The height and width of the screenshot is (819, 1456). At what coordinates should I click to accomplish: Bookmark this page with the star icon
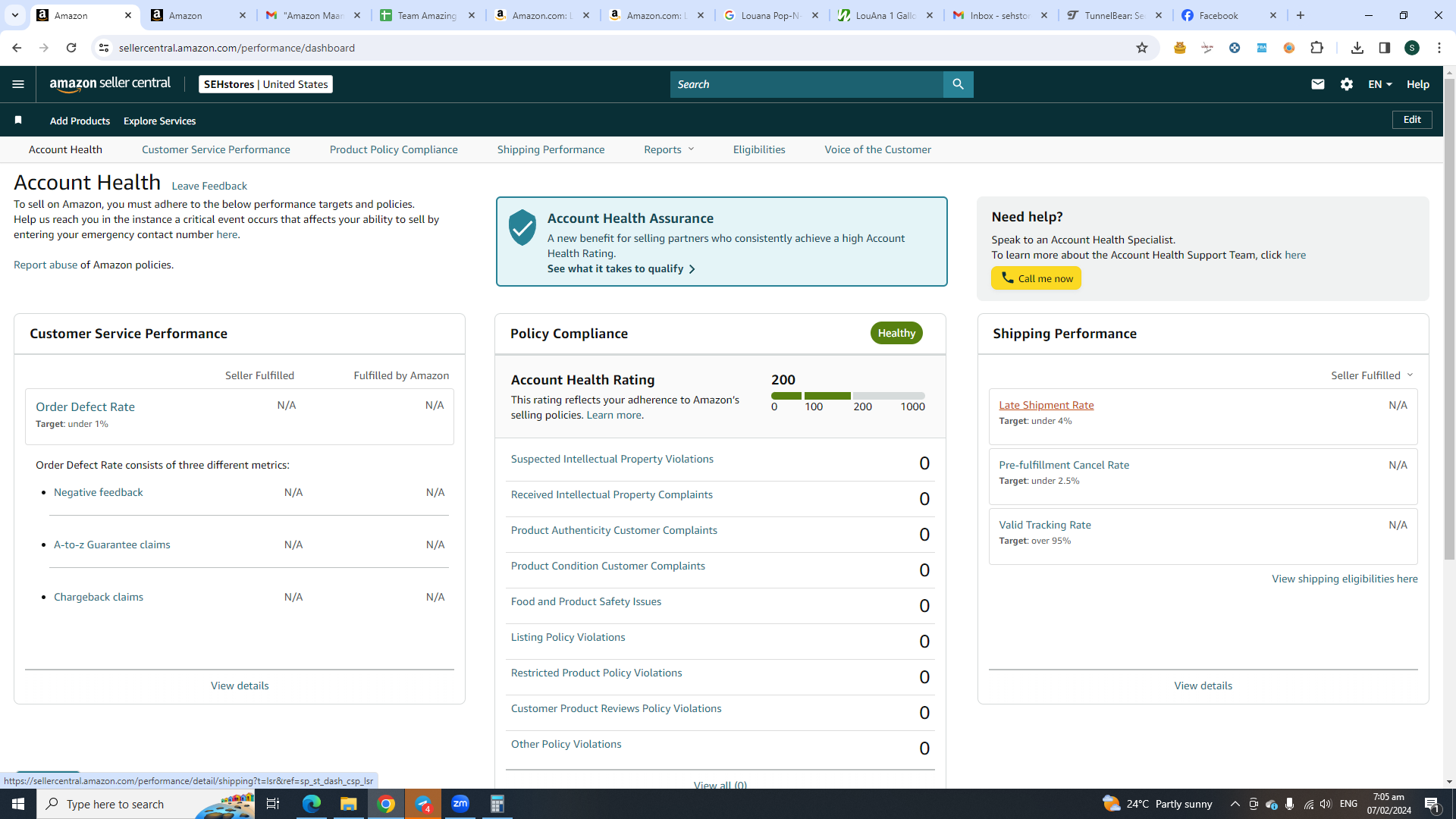pos(1141,48)
